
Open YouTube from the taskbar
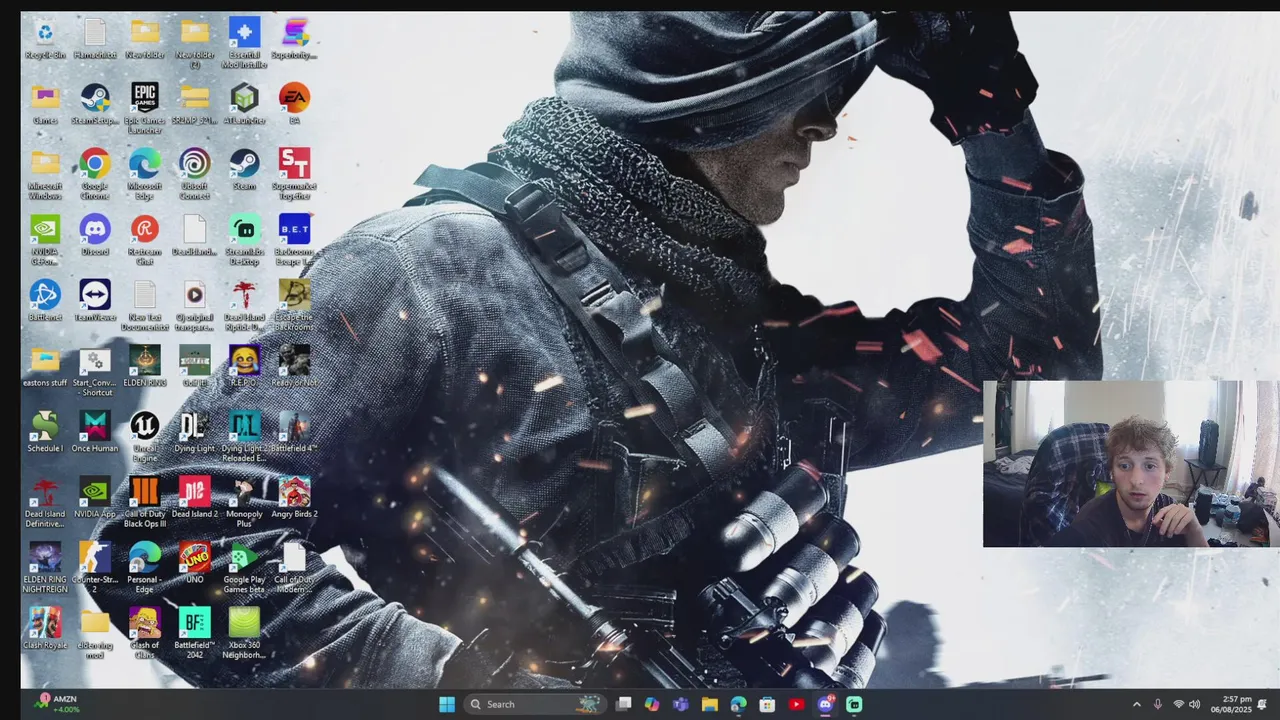click(x=796, y=704)
